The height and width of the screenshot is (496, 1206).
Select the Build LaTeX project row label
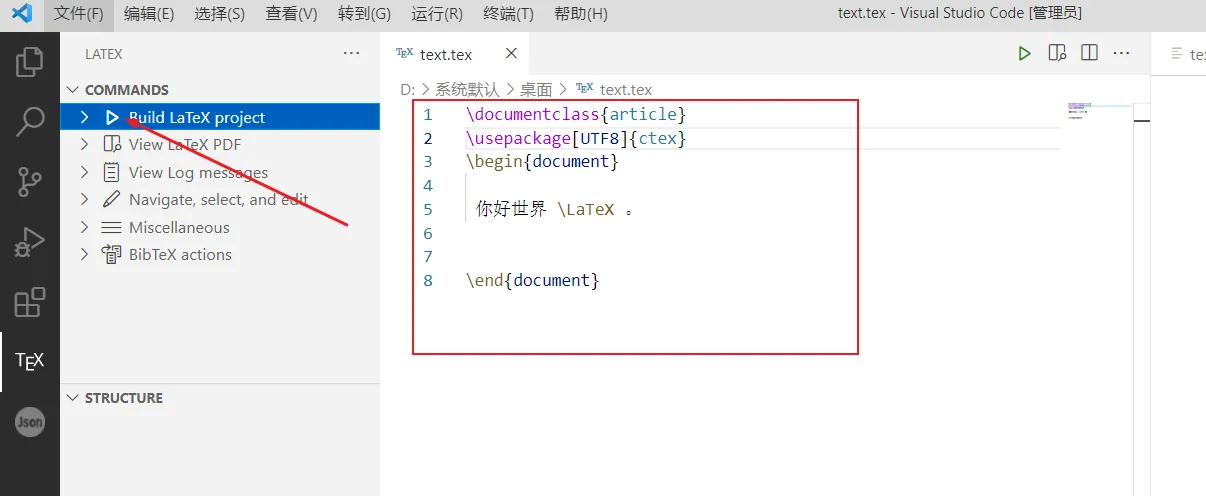[197, 117]
